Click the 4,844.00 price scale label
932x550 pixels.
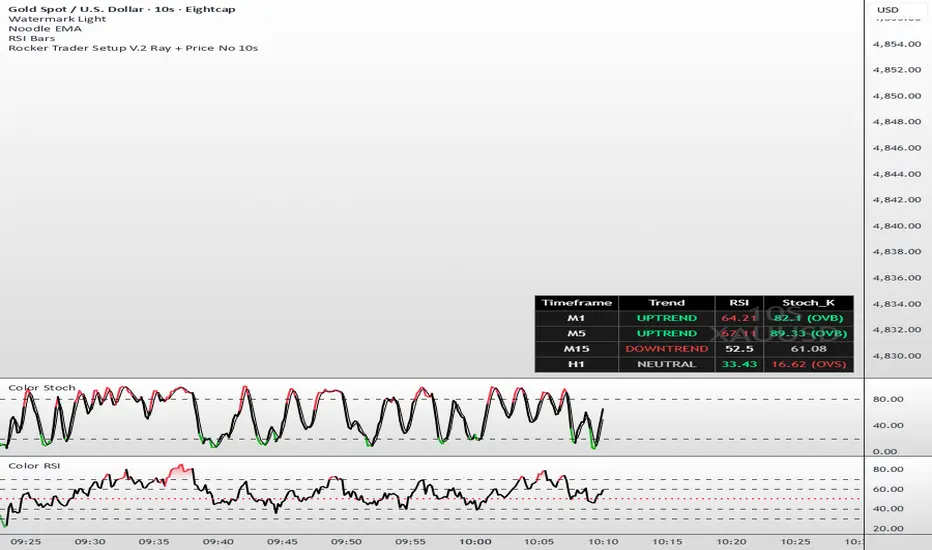point(897,174)
